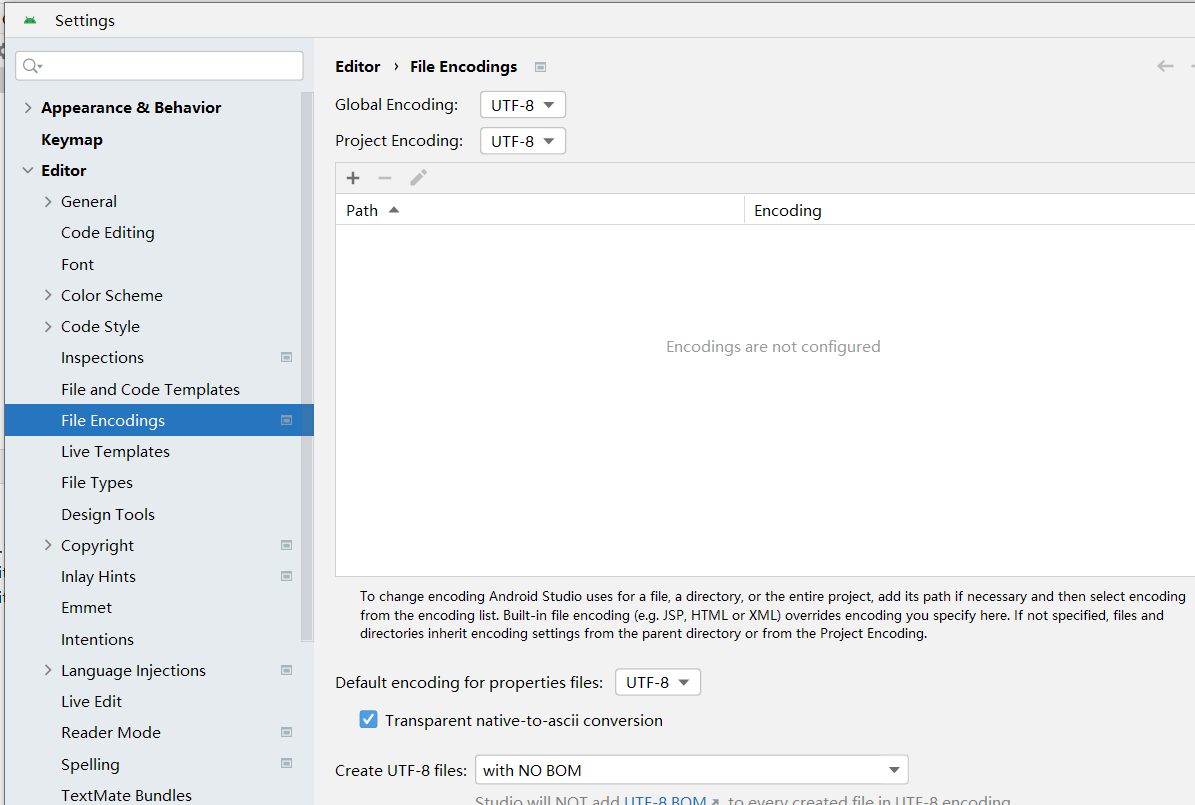Open Design Tools settings
This screenshot has width=1195, height=805.
[x=107, y=515]
